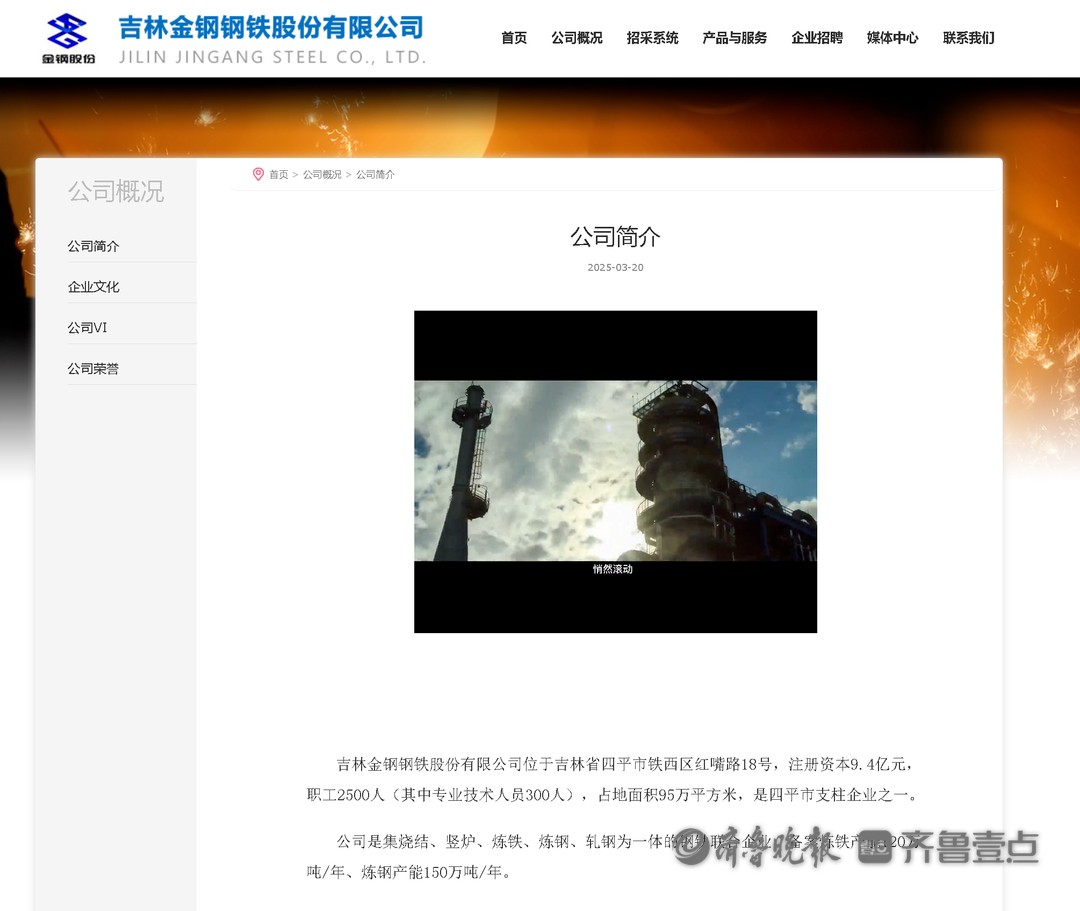This screenshot has height=911, width=1080.
Task: Click the date 2025-03-20
Action: [x=615, y=267]
